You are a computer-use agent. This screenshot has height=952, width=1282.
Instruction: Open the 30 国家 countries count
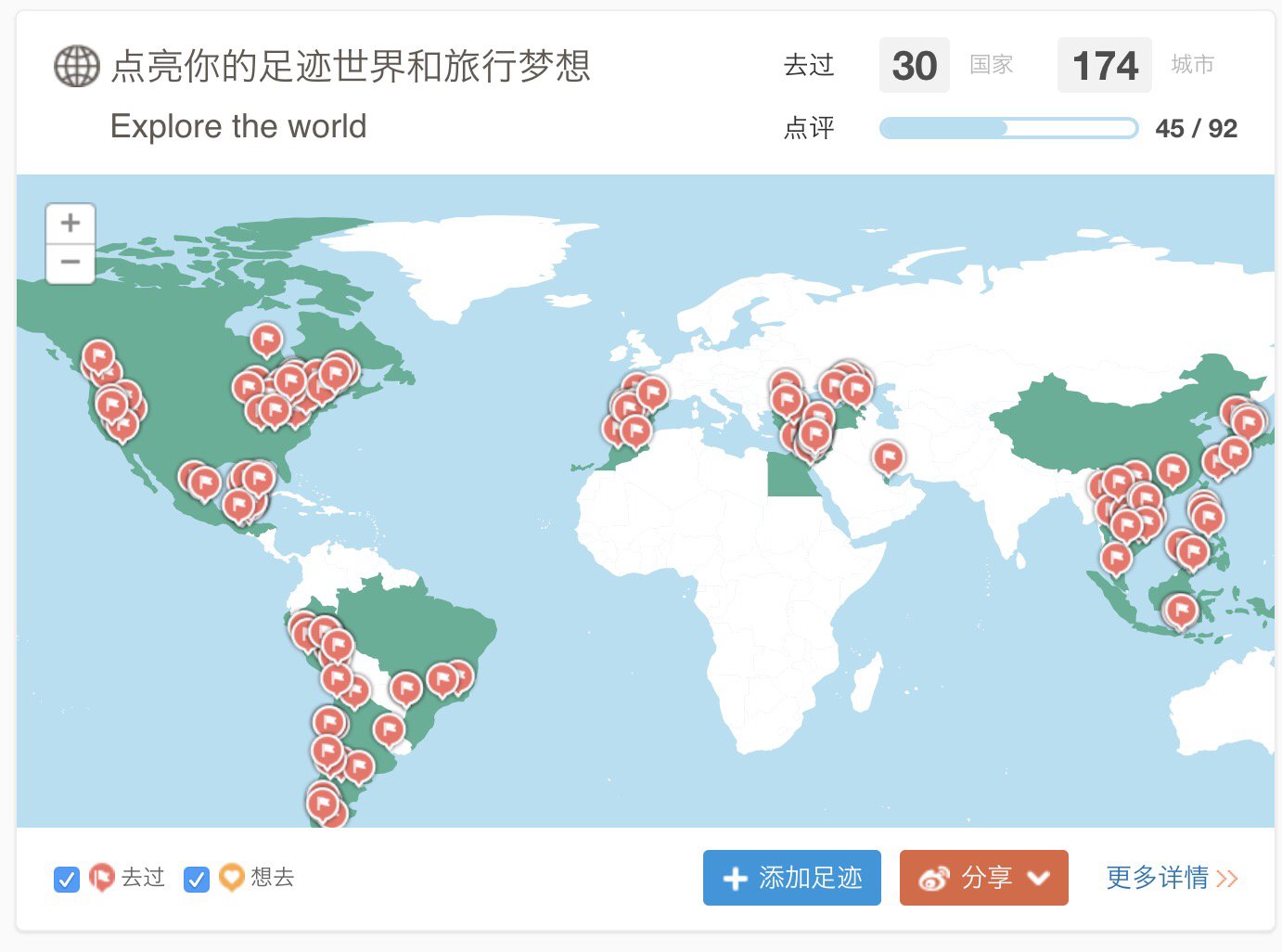click(x=914, y=66)
